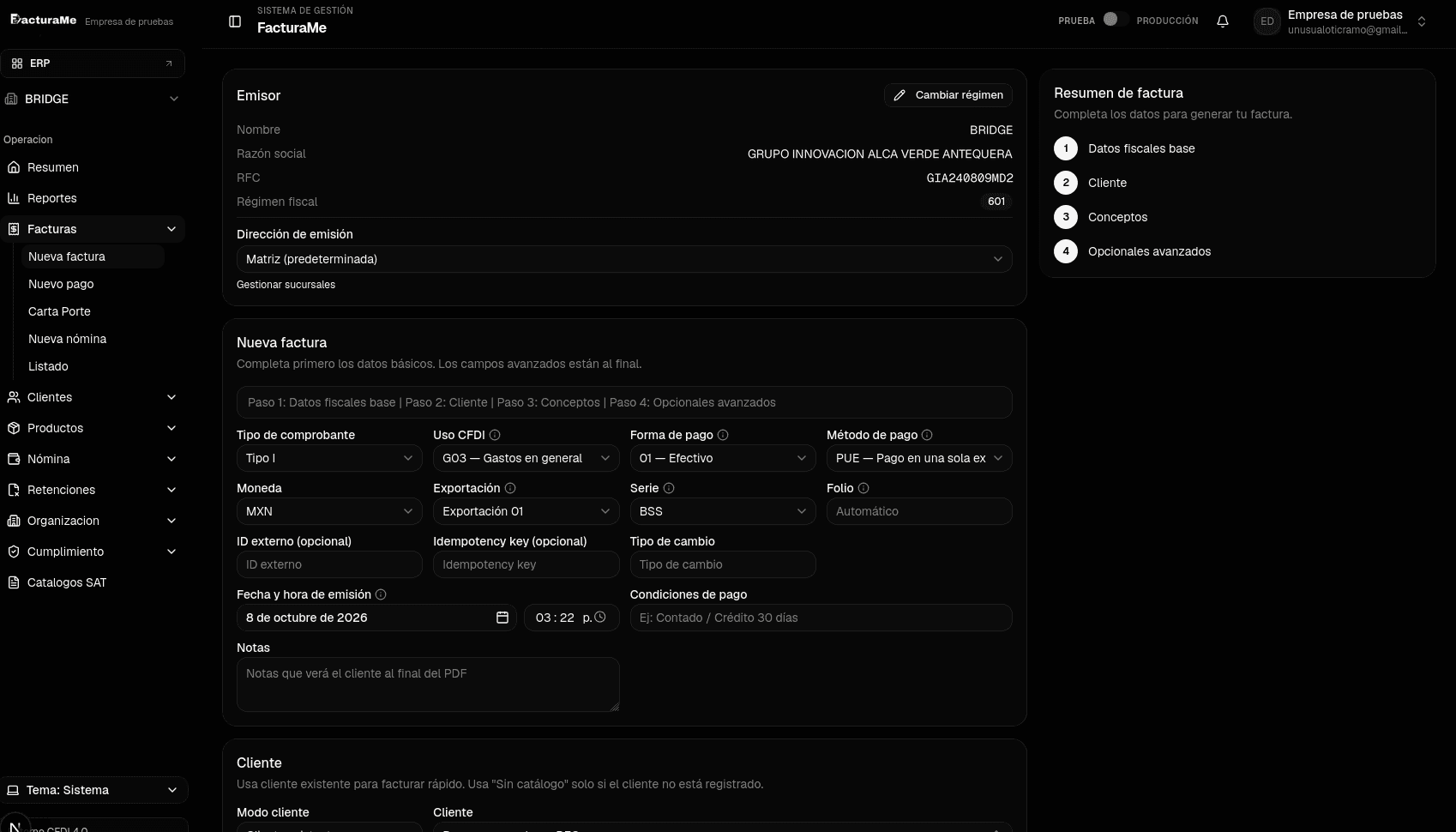Click the info icon beside Forma de pago
Image resolution: width=1456 pixels, height=832 pixels.
[723, 435]
